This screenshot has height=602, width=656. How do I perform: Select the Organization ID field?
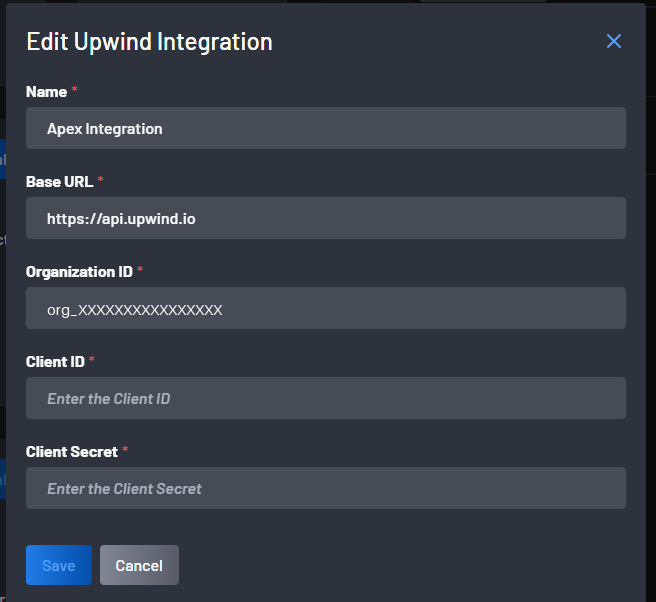tap(325, 308)
